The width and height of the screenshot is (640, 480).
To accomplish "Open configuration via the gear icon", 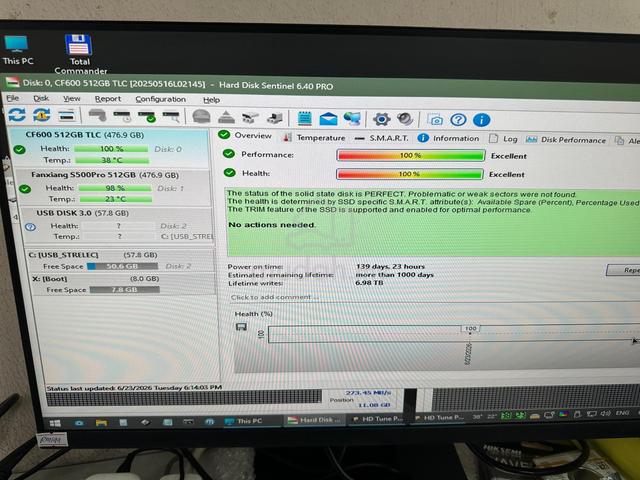I will click(382, 120).
